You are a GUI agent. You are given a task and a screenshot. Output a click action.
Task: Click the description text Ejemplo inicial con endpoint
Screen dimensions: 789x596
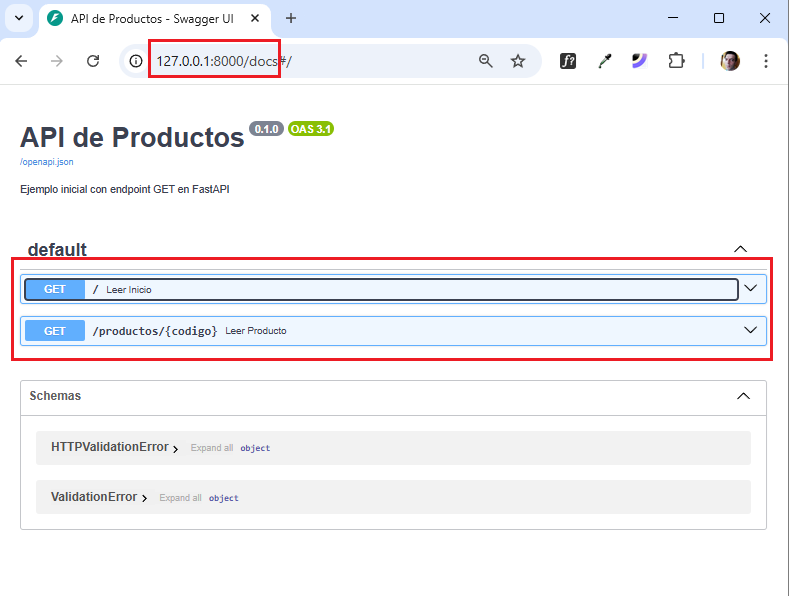pos(125,189)
